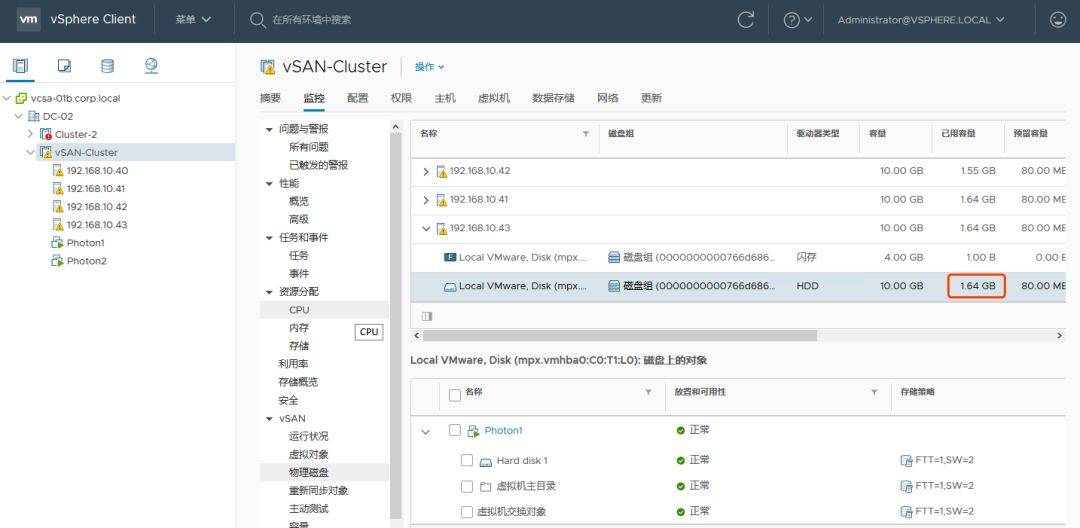Switch to the 虚拟机 tab
The image size is (1080, 528).
(494, 98)
